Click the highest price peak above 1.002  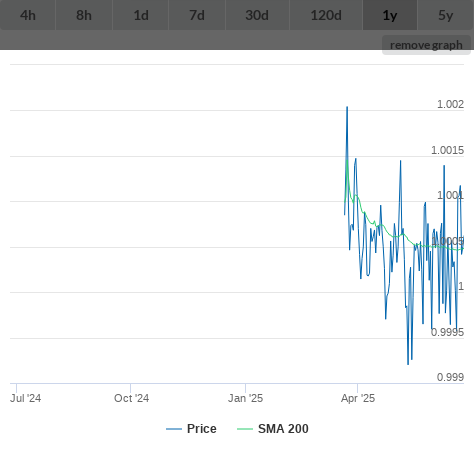pos(347,107)
